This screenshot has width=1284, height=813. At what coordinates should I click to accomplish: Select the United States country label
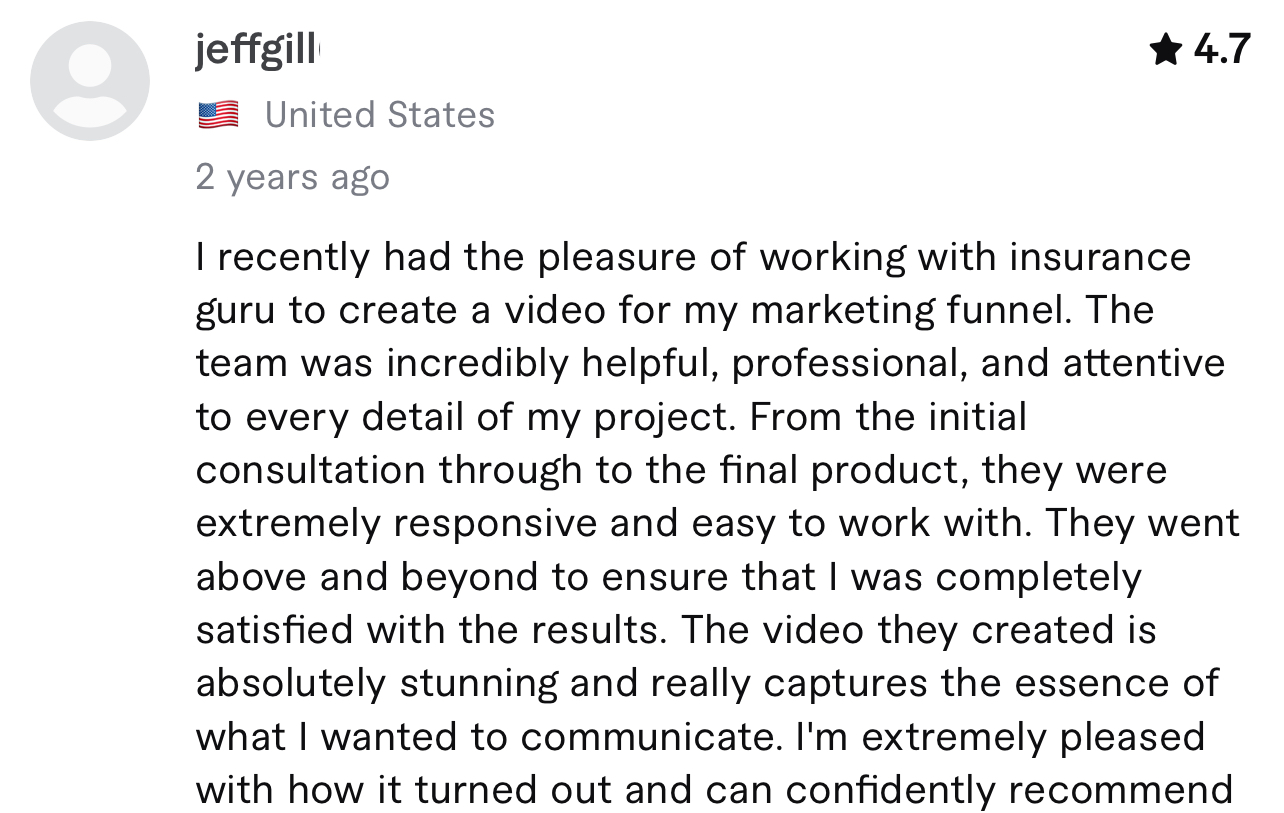pyautogui.click(x=380, y=115)
